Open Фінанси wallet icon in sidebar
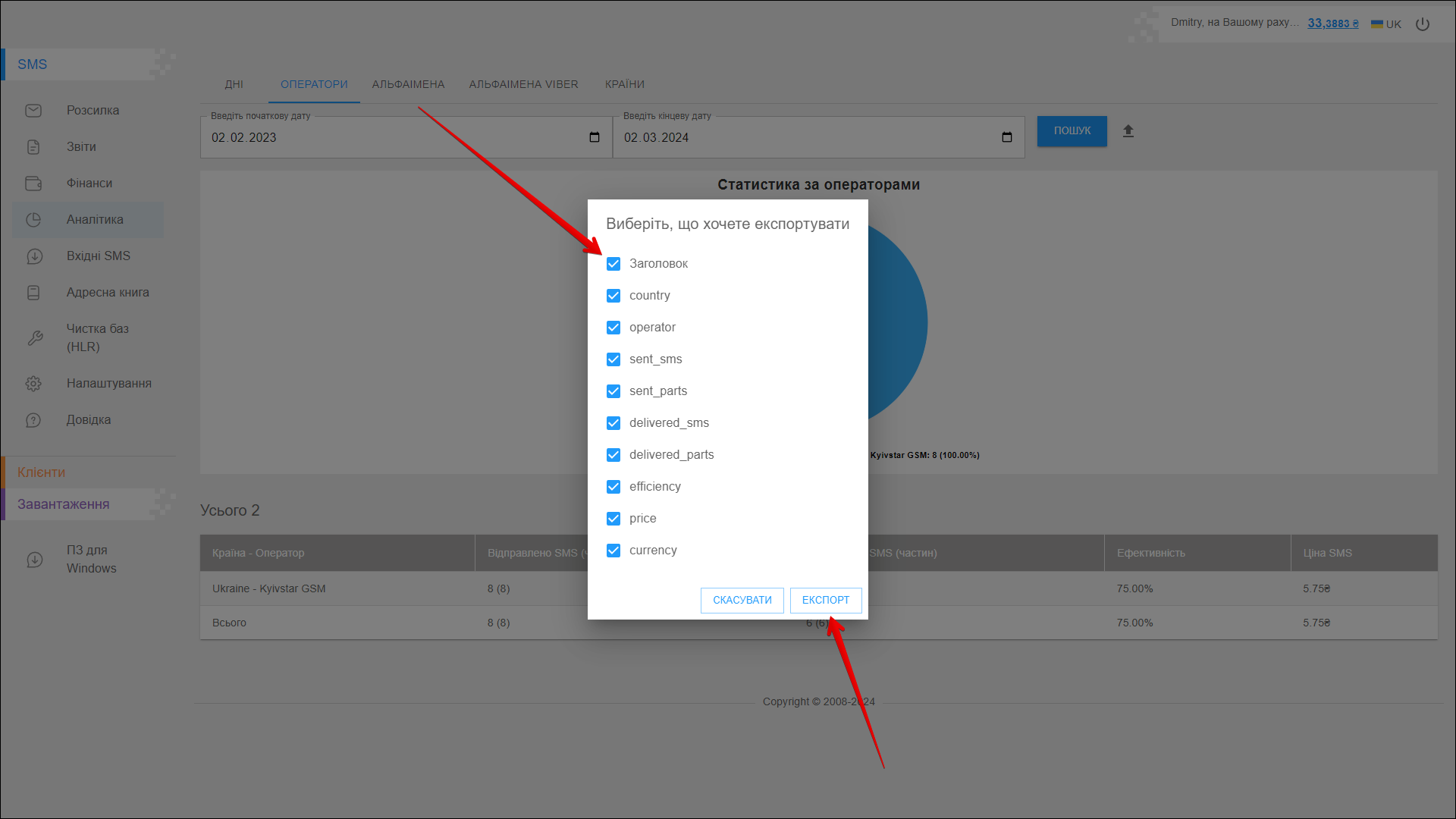Viewport: 1456px width, 819px height. (33, 184)
